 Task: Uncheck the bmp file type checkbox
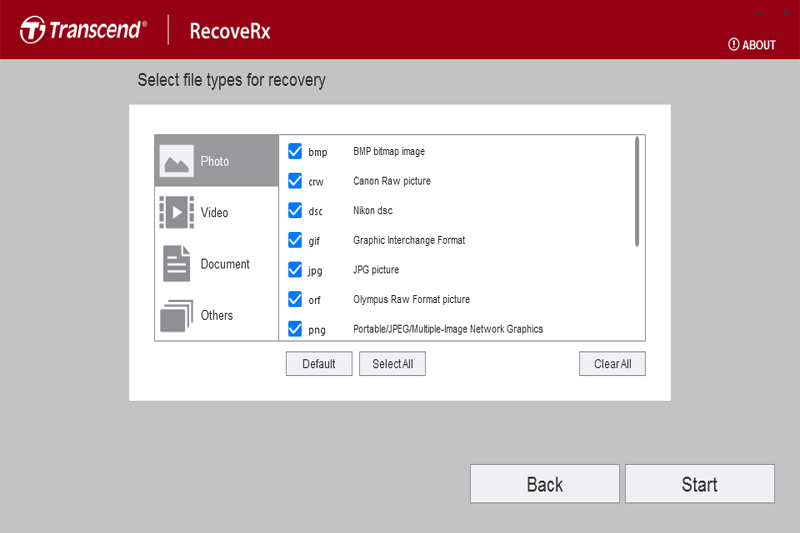[x=295, y=151]
